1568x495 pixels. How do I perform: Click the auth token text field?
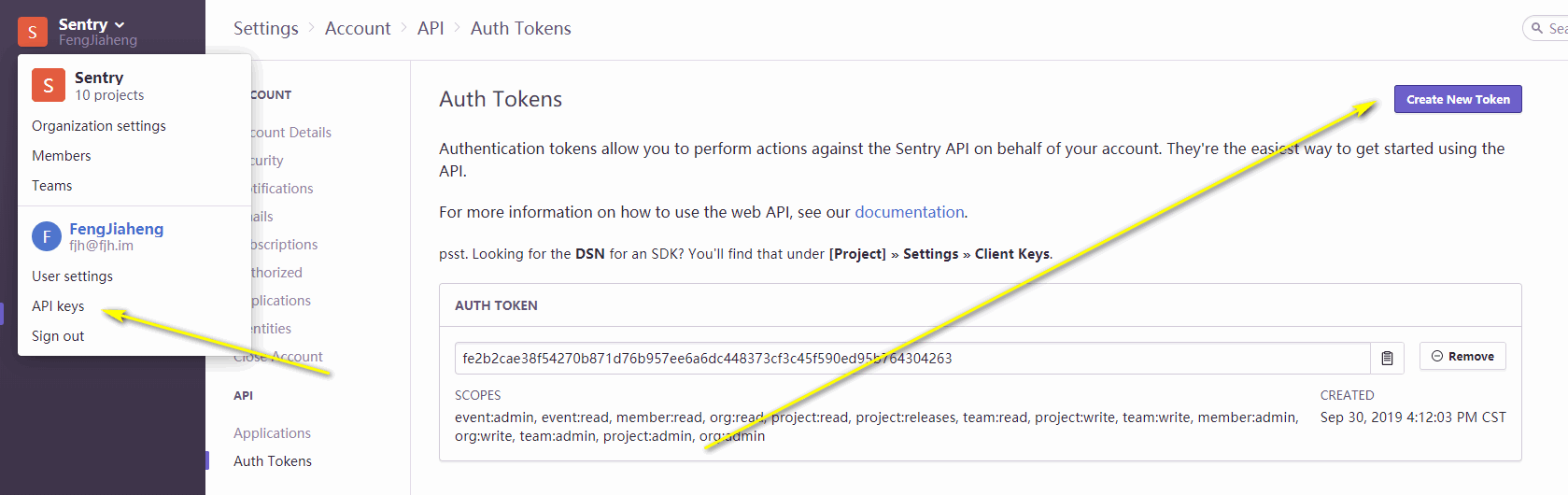pyautogui.click(x=913, y=359)
